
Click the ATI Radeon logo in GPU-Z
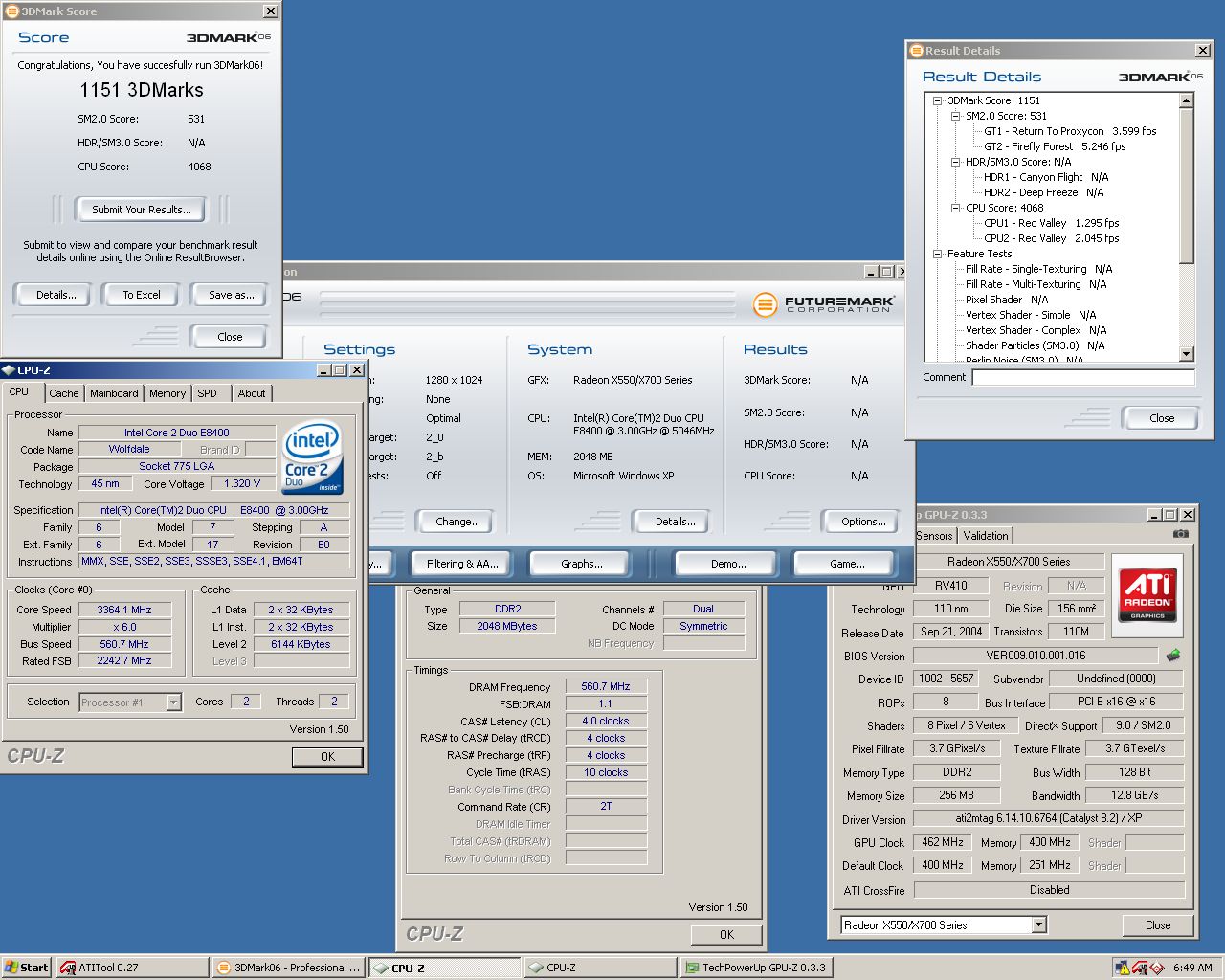coord(1147,594)
